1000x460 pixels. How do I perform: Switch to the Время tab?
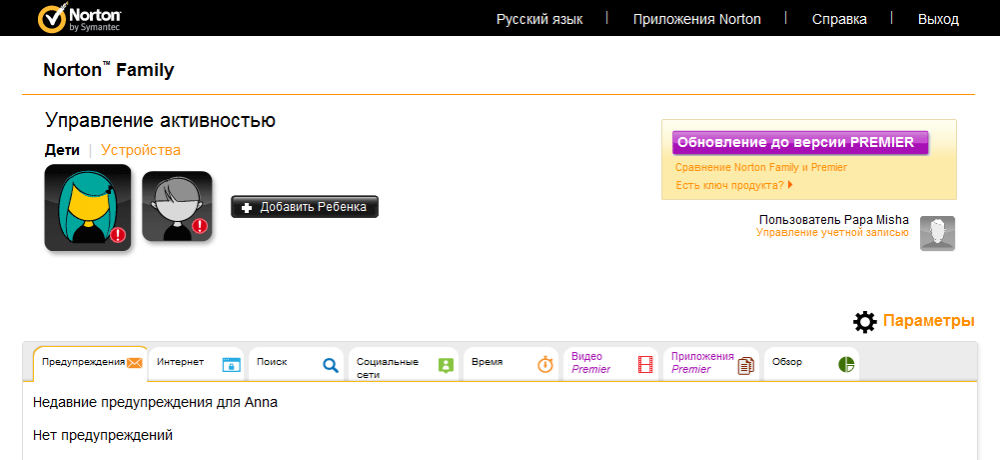tap(510, 364)
